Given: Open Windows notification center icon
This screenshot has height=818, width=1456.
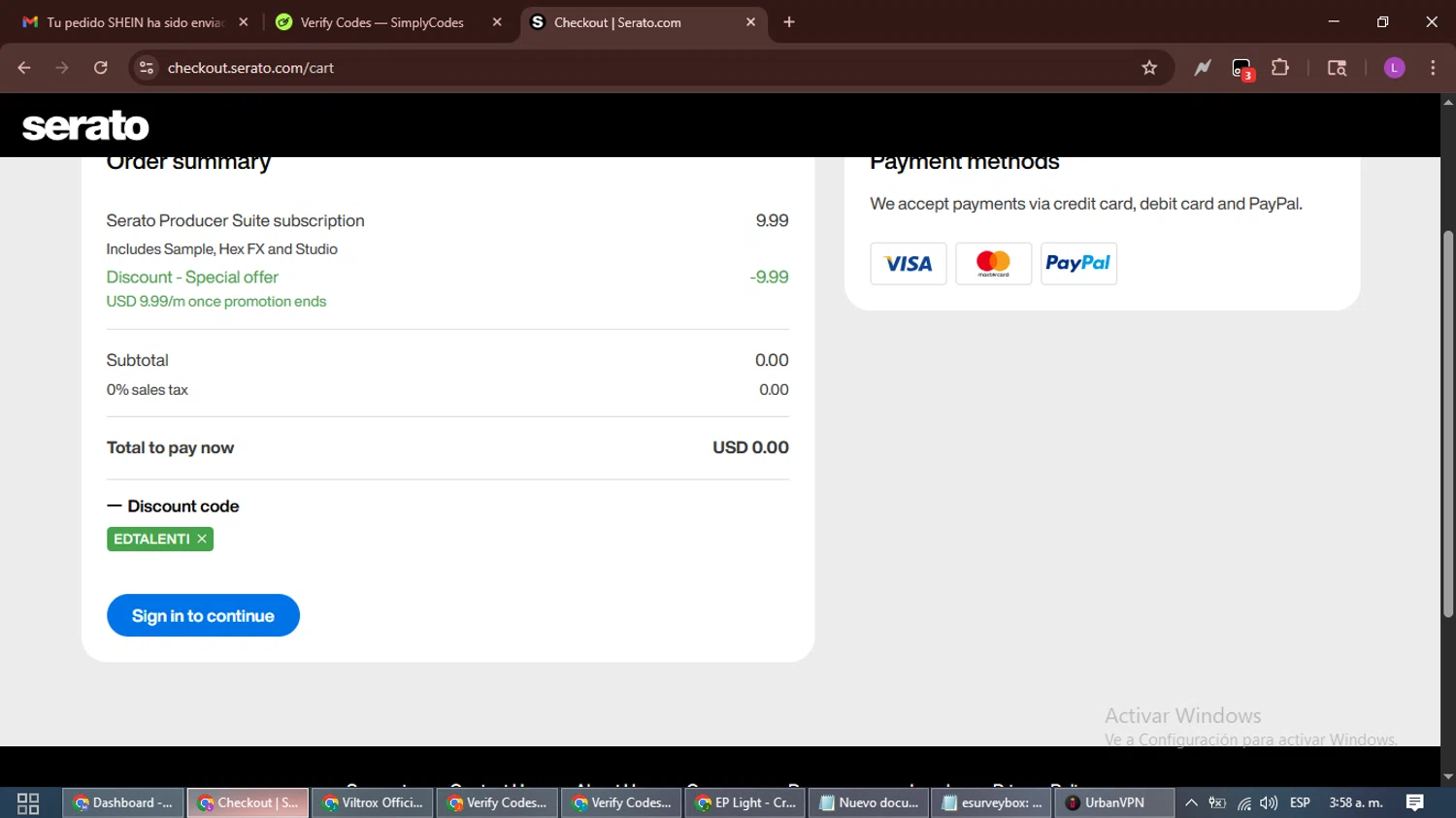Looking at the screenshot, I should coord(1415,803).
